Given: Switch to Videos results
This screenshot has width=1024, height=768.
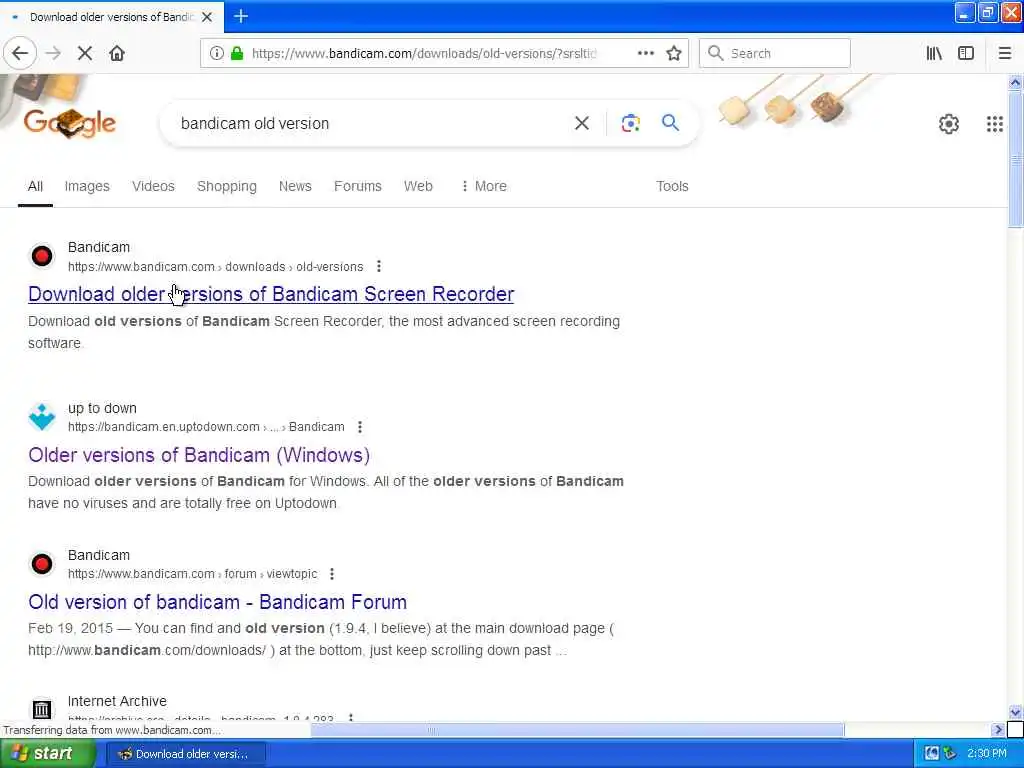Looking at the screenshot, I should [x=153, y=187].
